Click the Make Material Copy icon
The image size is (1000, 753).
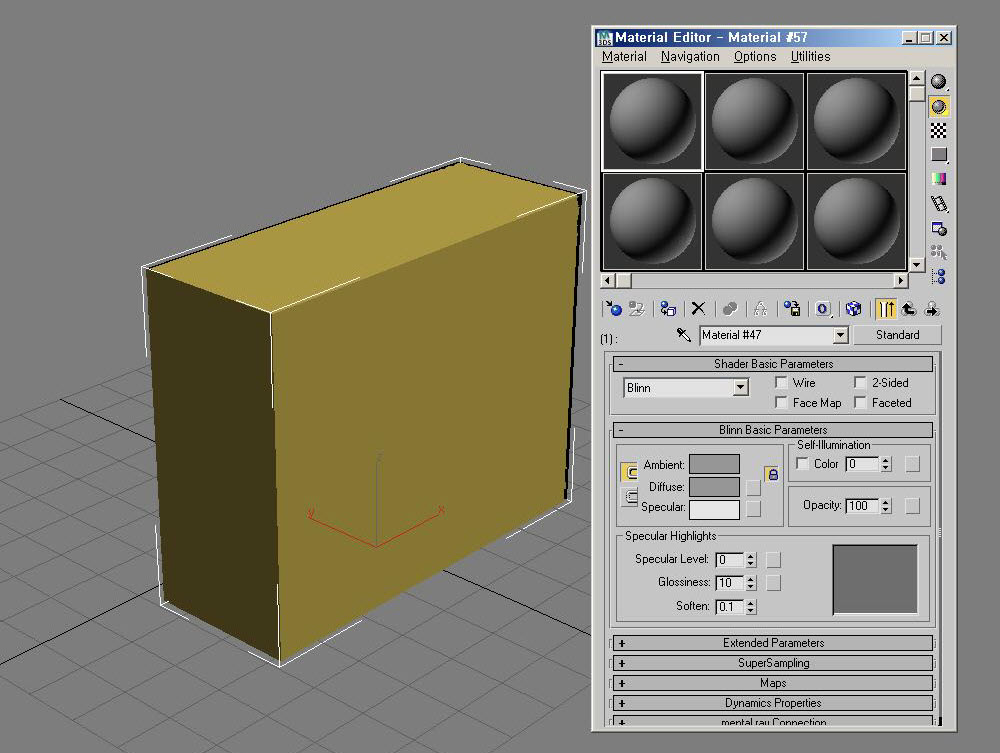tap(730, 309)
